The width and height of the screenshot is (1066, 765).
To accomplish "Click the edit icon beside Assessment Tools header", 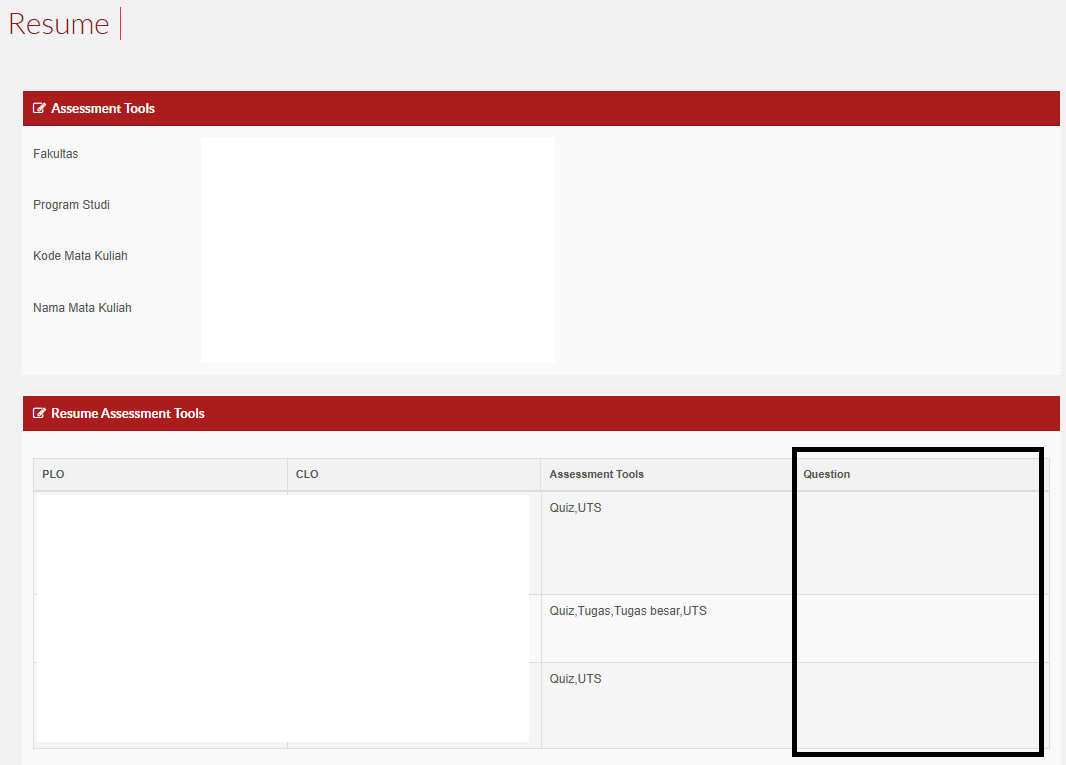I will tap(40, 109).
